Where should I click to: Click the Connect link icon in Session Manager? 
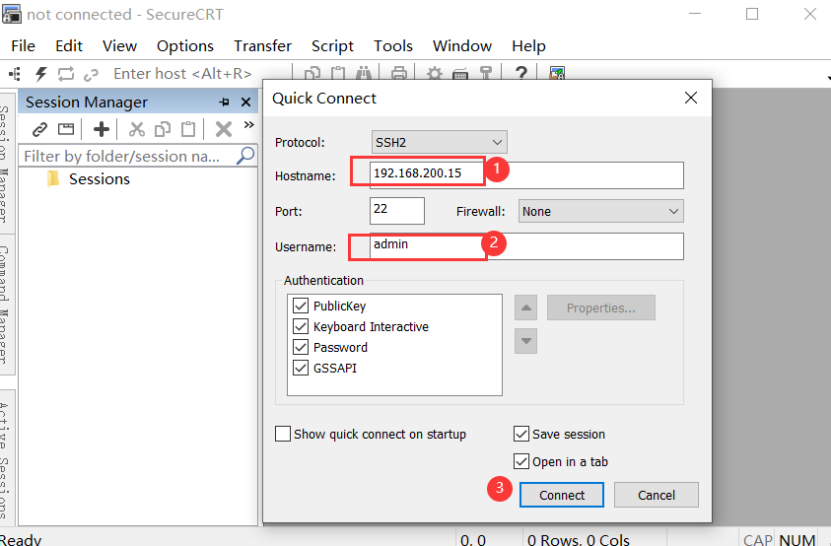(40, 129)
